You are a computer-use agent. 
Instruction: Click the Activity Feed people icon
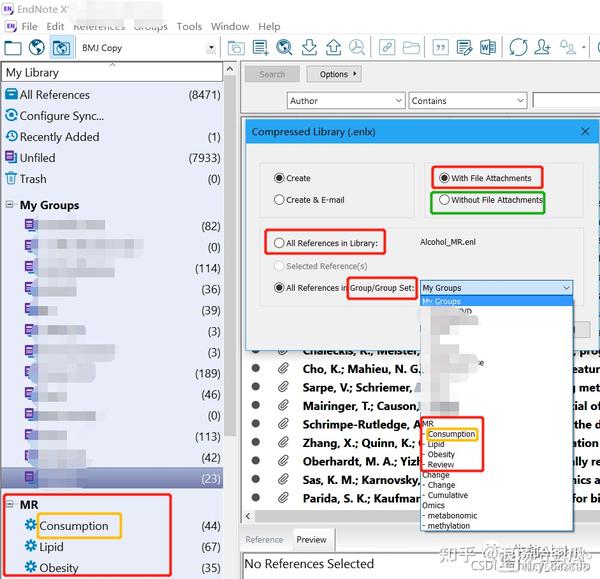[x=568, y=48]
